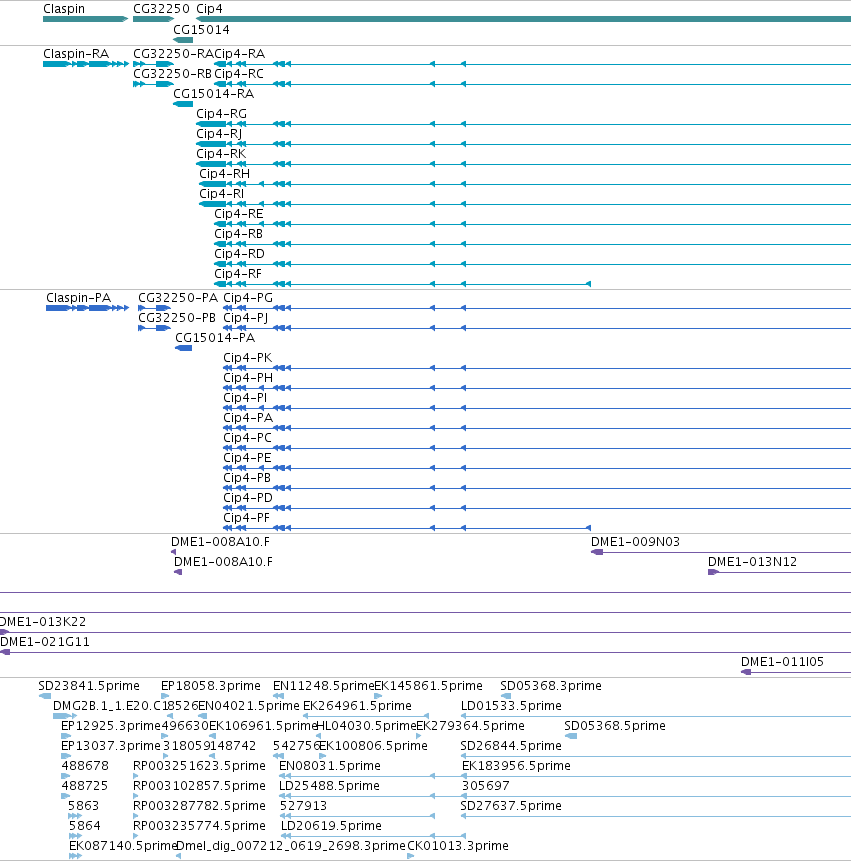The height and width of the screenshot is (861, 851).
Task: Click the Cip4-PC protein label
Action: tap(247, 438)
